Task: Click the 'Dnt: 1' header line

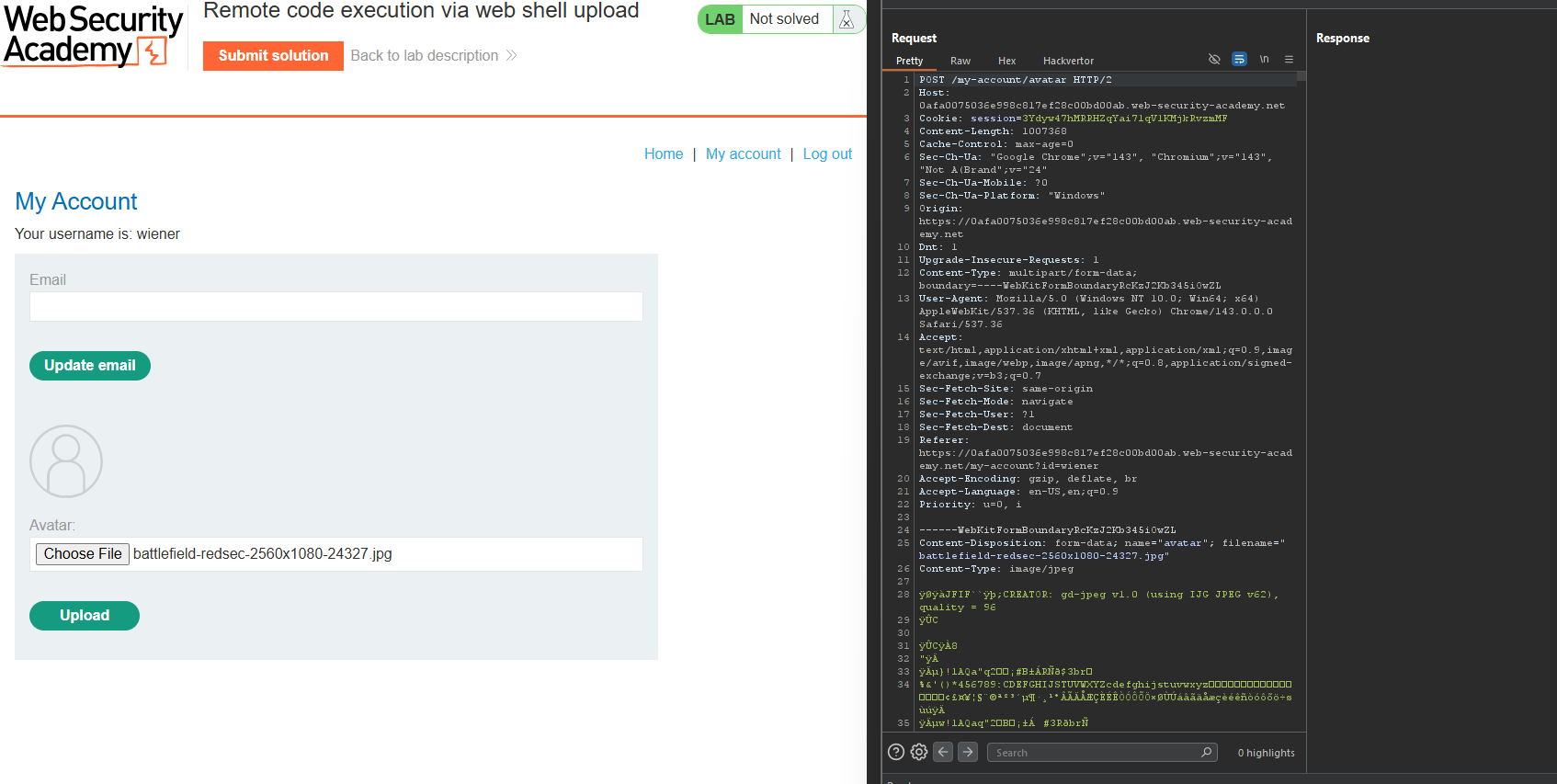Action: (x=938, y=247)
